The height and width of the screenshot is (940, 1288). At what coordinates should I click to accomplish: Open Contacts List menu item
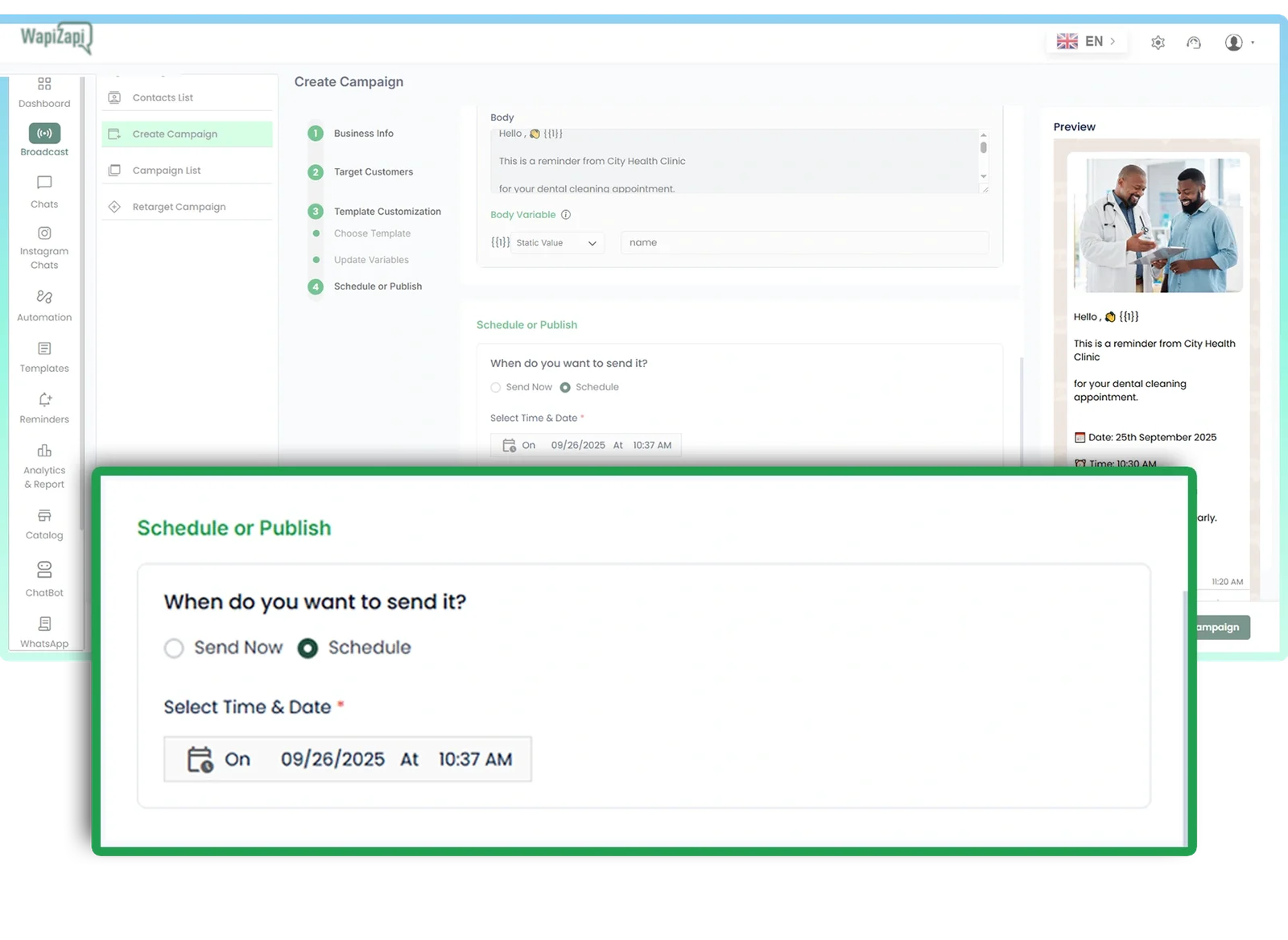tap(163, 97)
